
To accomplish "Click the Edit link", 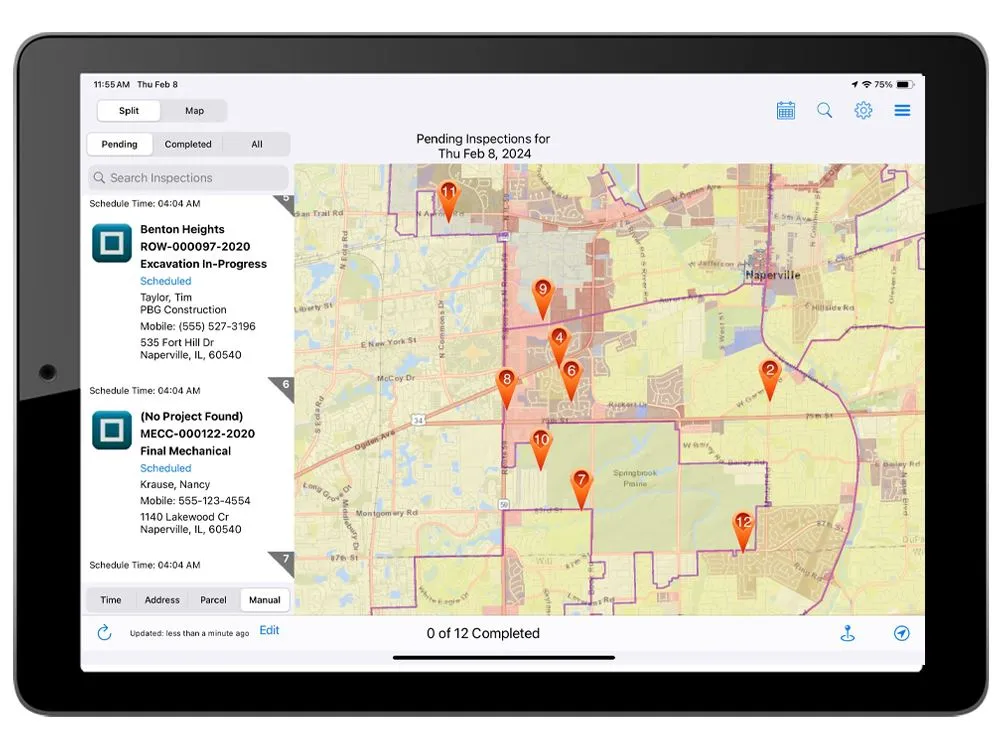I will [x=269, y=631].
